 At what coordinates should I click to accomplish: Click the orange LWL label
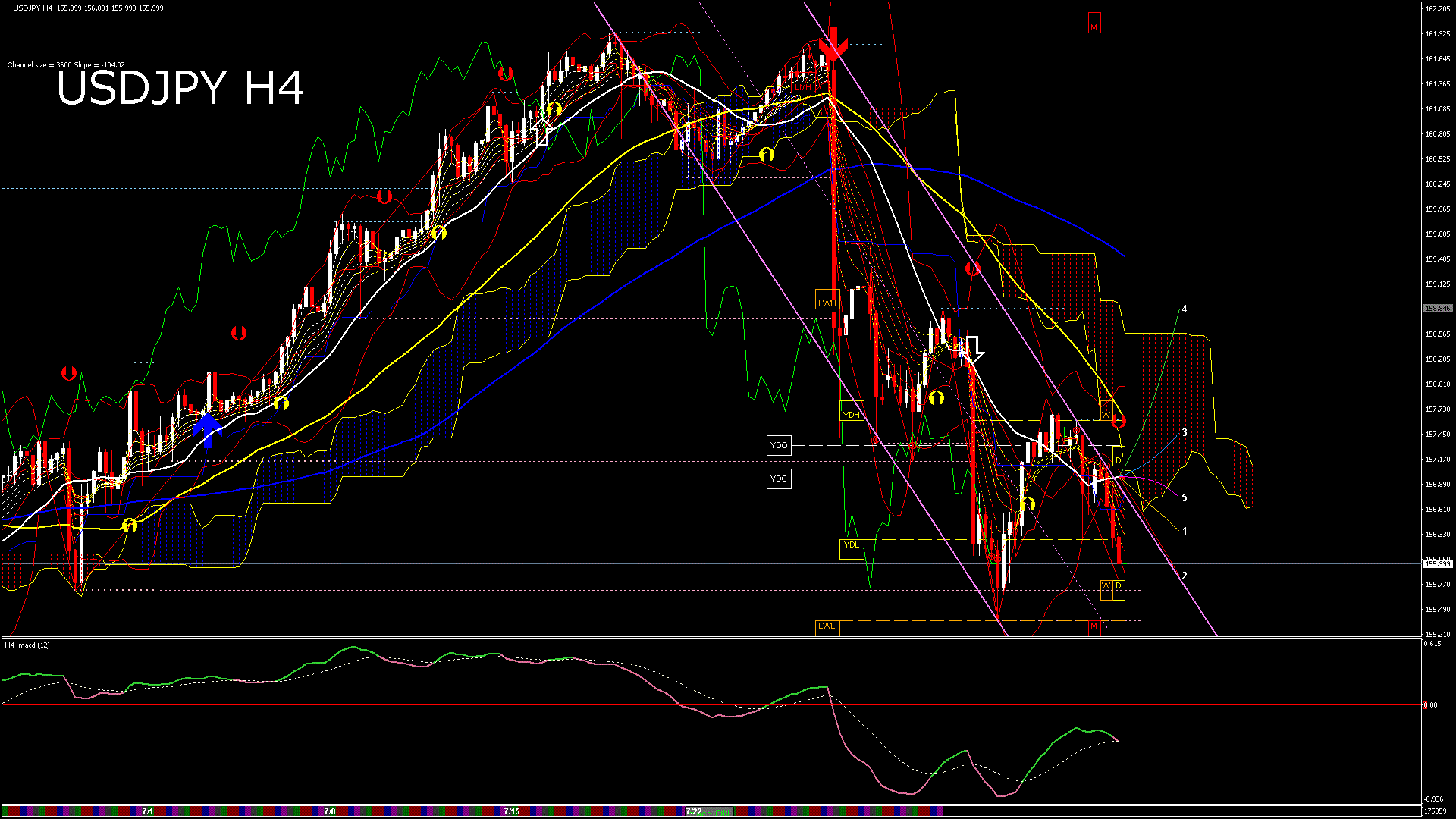827,626
